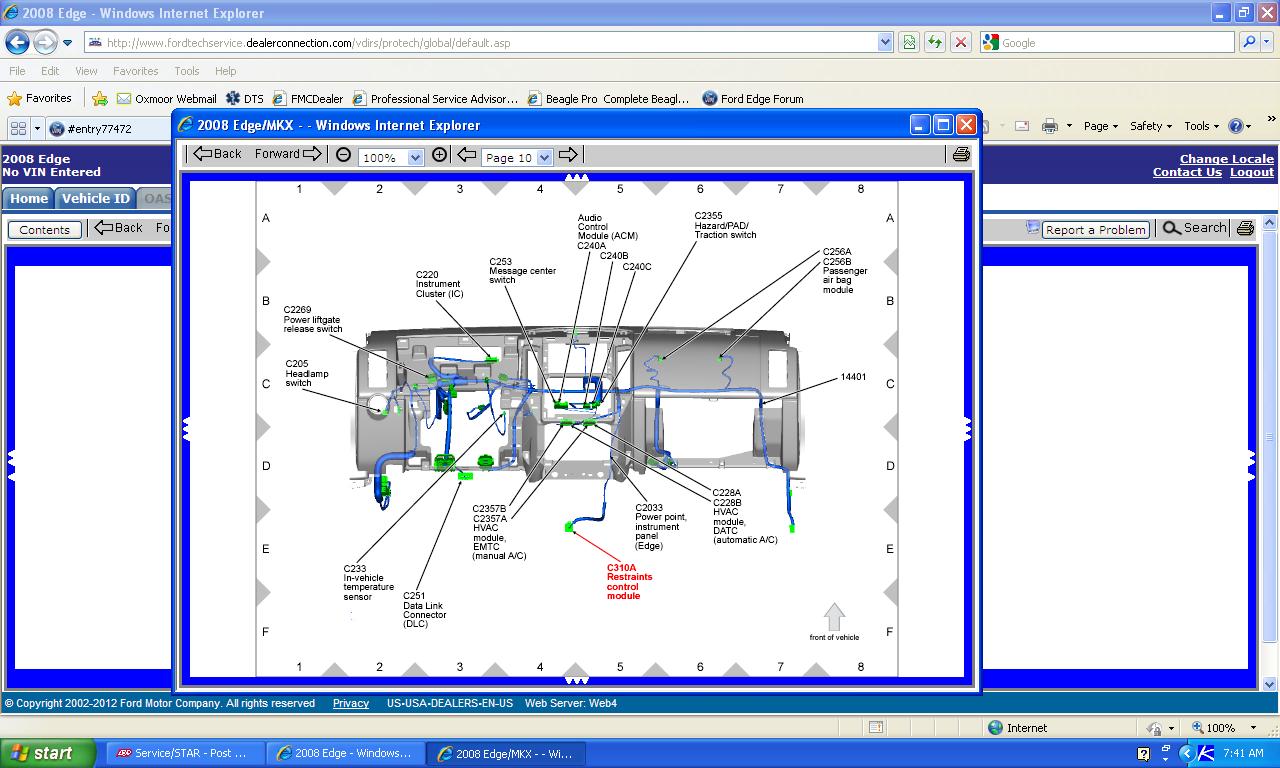Open the address bar history dropdown arrow
The height and width of the screenshot is (768, 1280).
click(885, 43)
